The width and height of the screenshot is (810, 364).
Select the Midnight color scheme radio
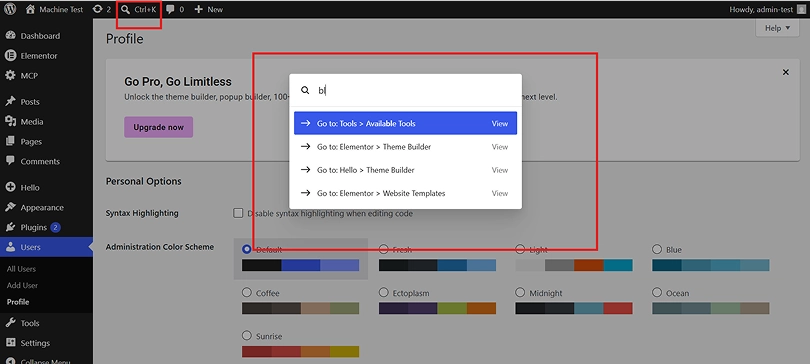click(520, 292)
